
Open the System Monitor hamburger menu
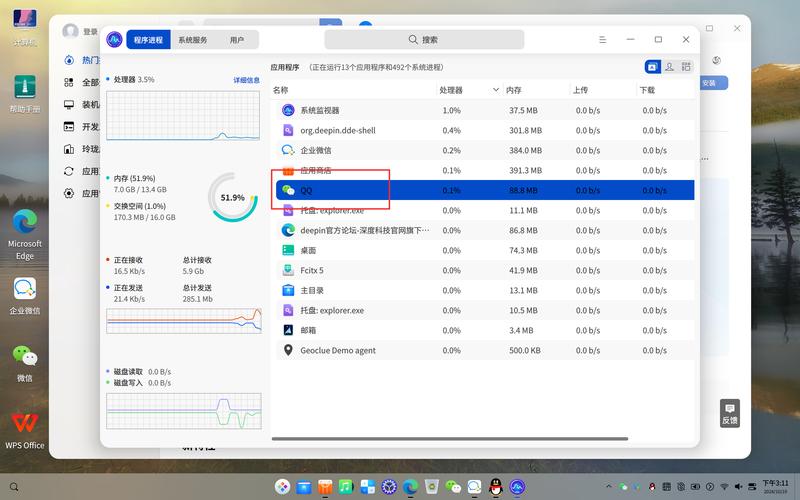coord(602,39)
